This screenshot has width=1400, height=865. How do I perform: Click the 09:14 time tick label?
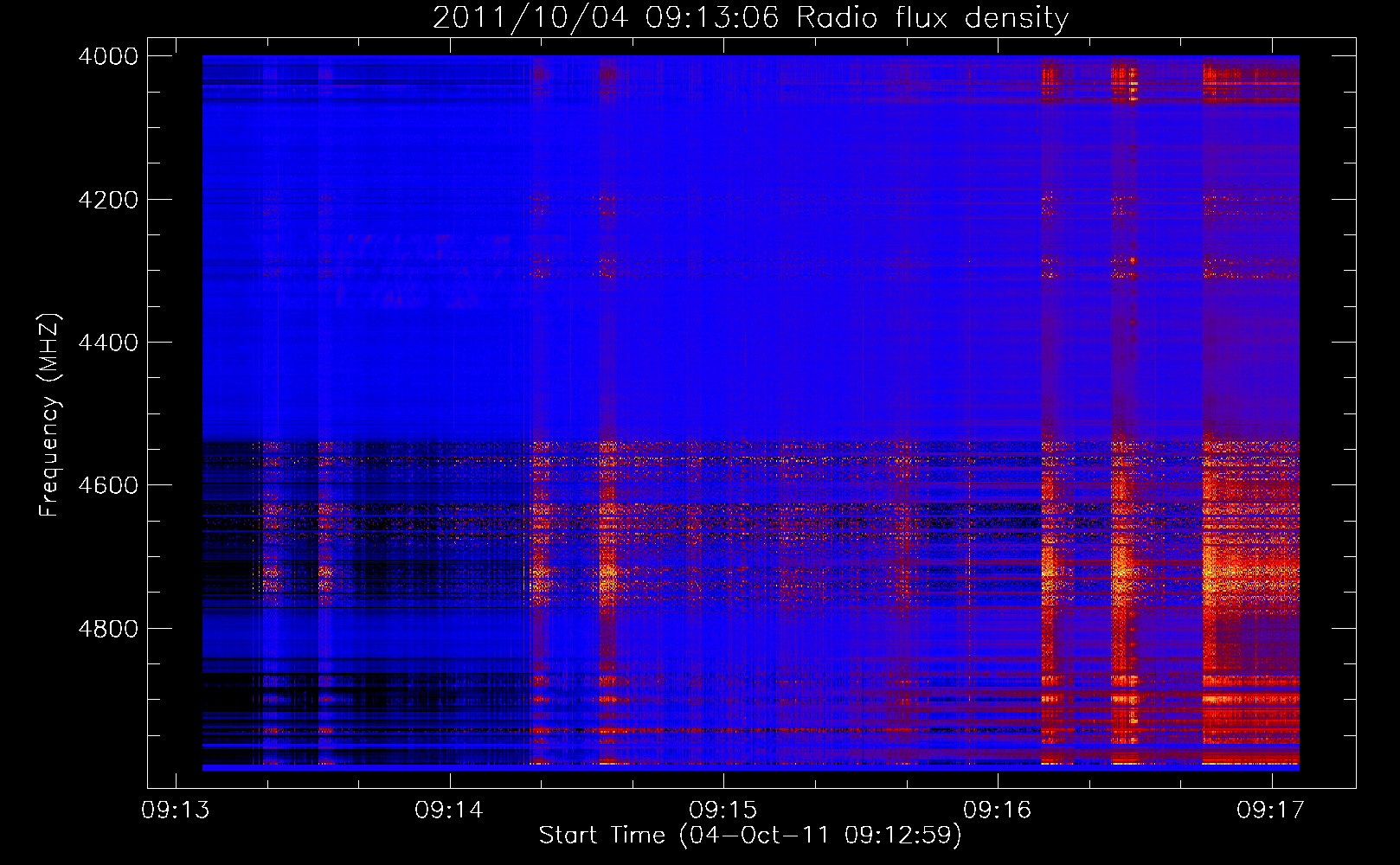tap(449, 810)
